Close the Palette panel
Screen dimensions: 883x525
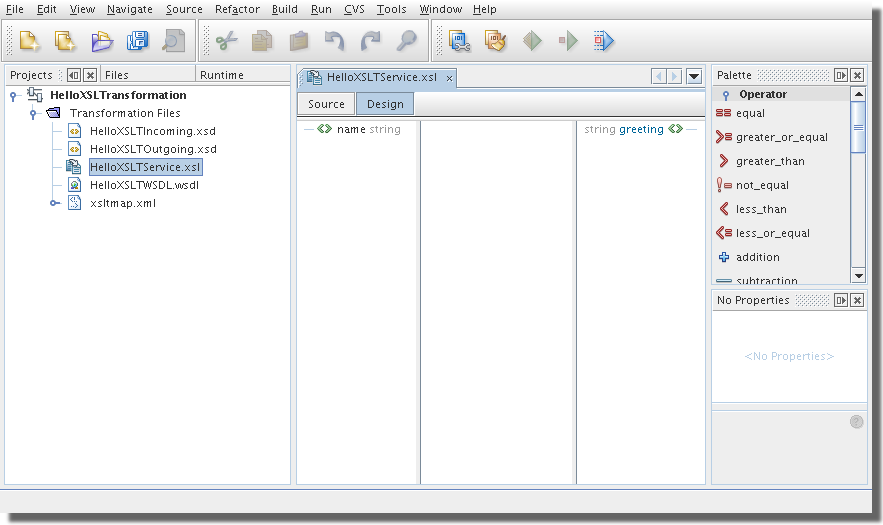(x=857, y=75)
